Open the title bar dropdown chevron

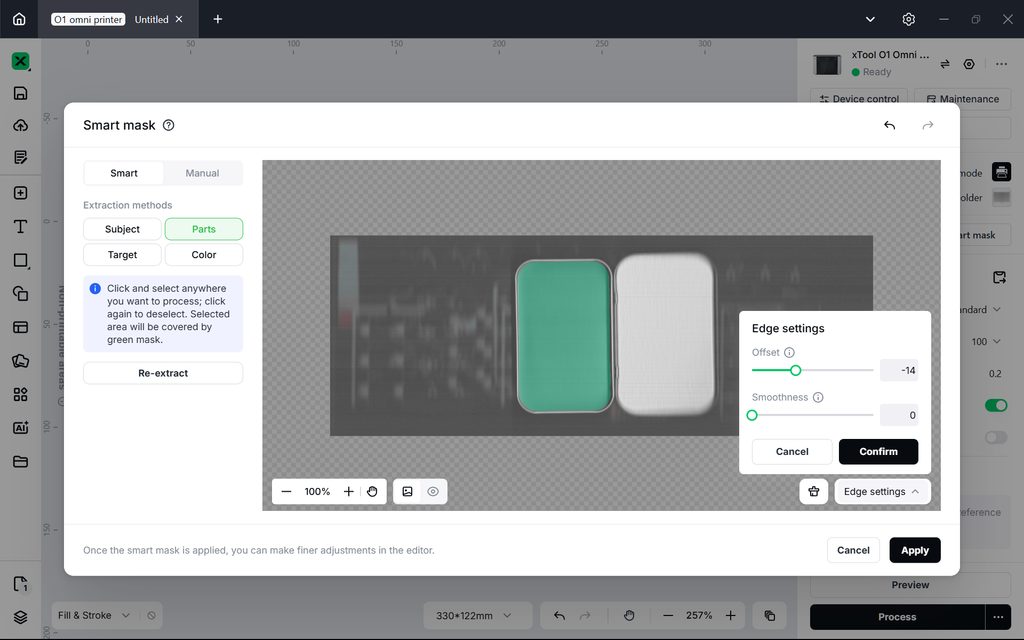[871, 19]
